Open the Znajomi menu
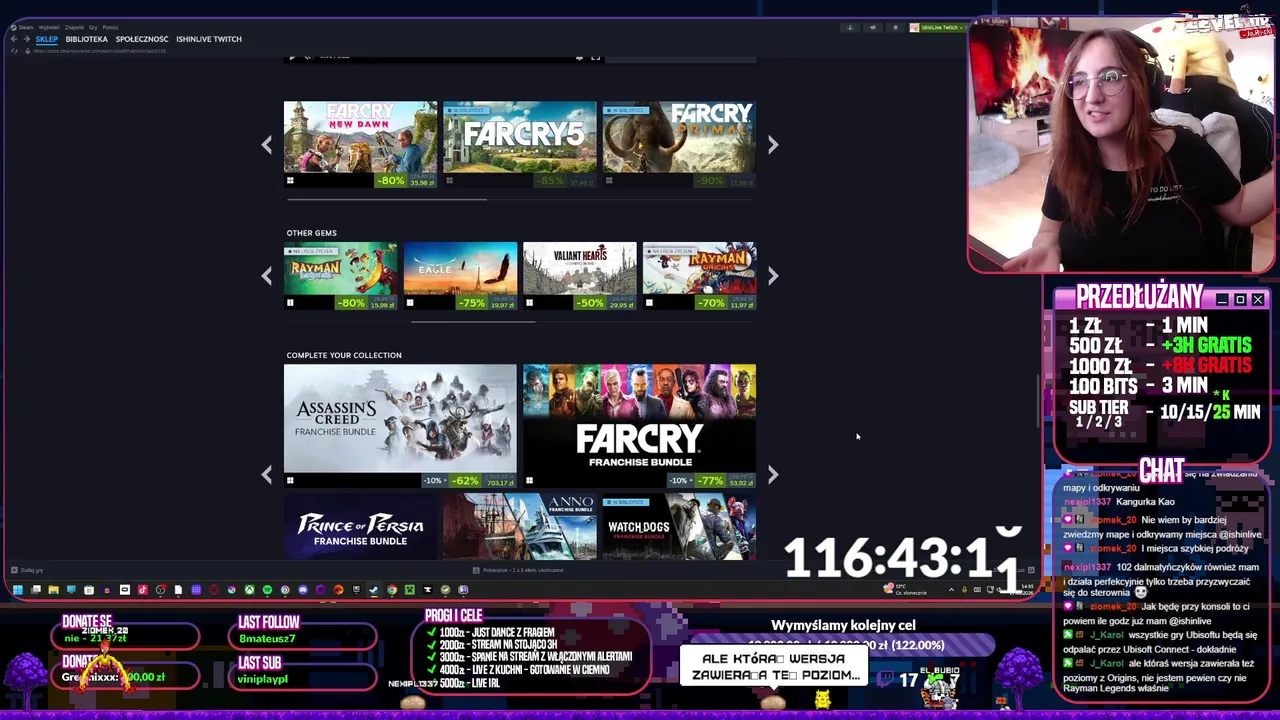The image size is (1280, 720). point(74,27)
